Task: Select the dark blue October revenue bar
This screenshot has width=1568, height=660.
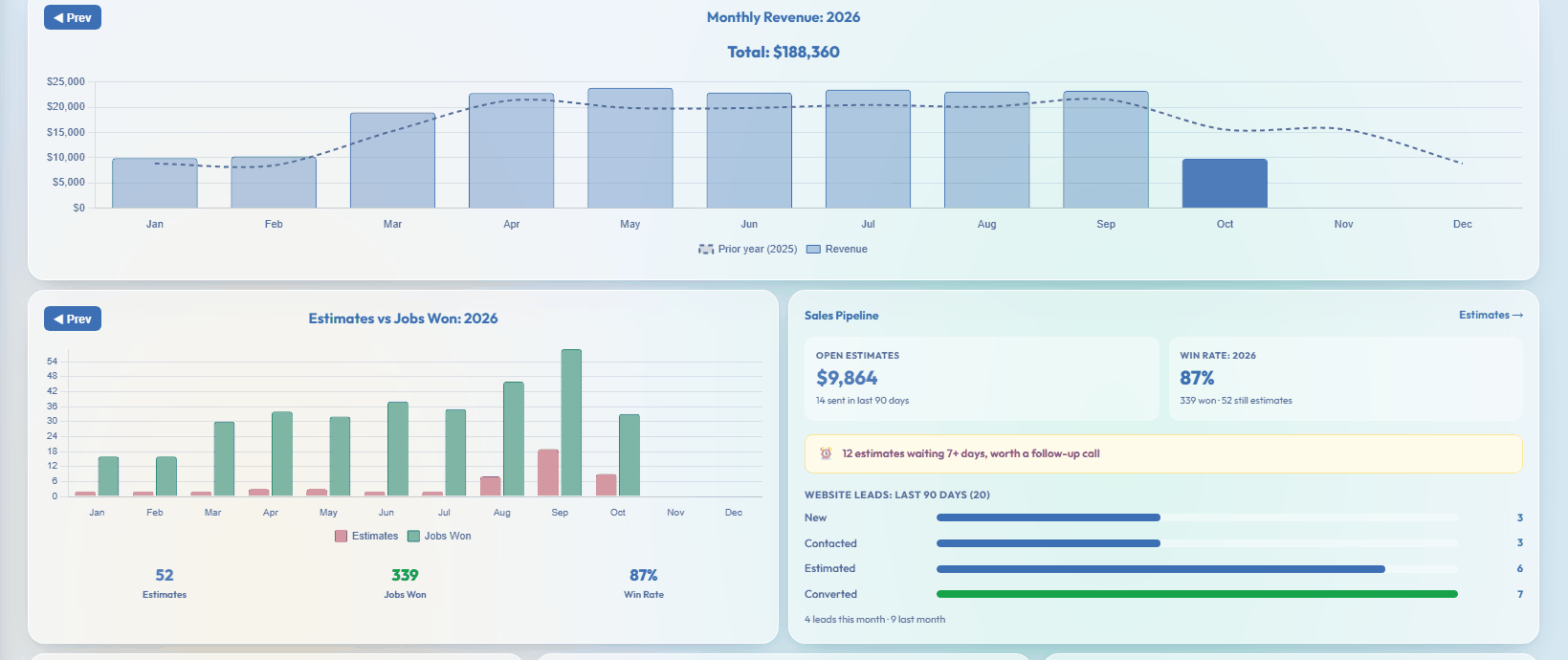Action: [1225, 184]
